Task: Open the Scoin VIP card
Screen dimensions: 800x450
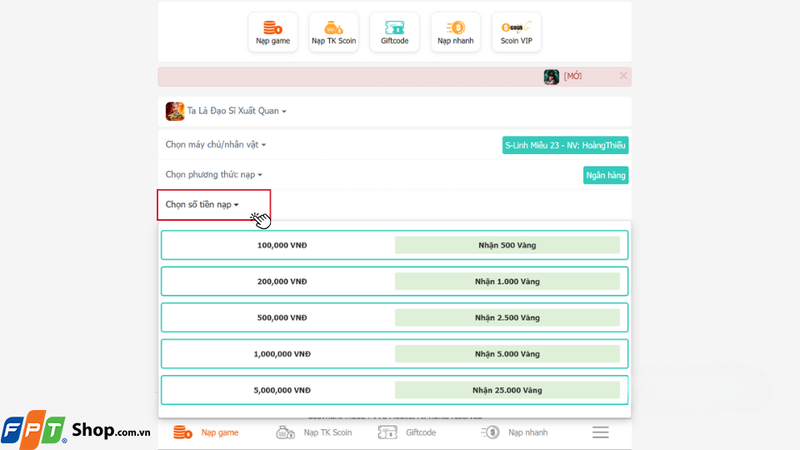Action: pyautogui.click(x=516, y=32)
